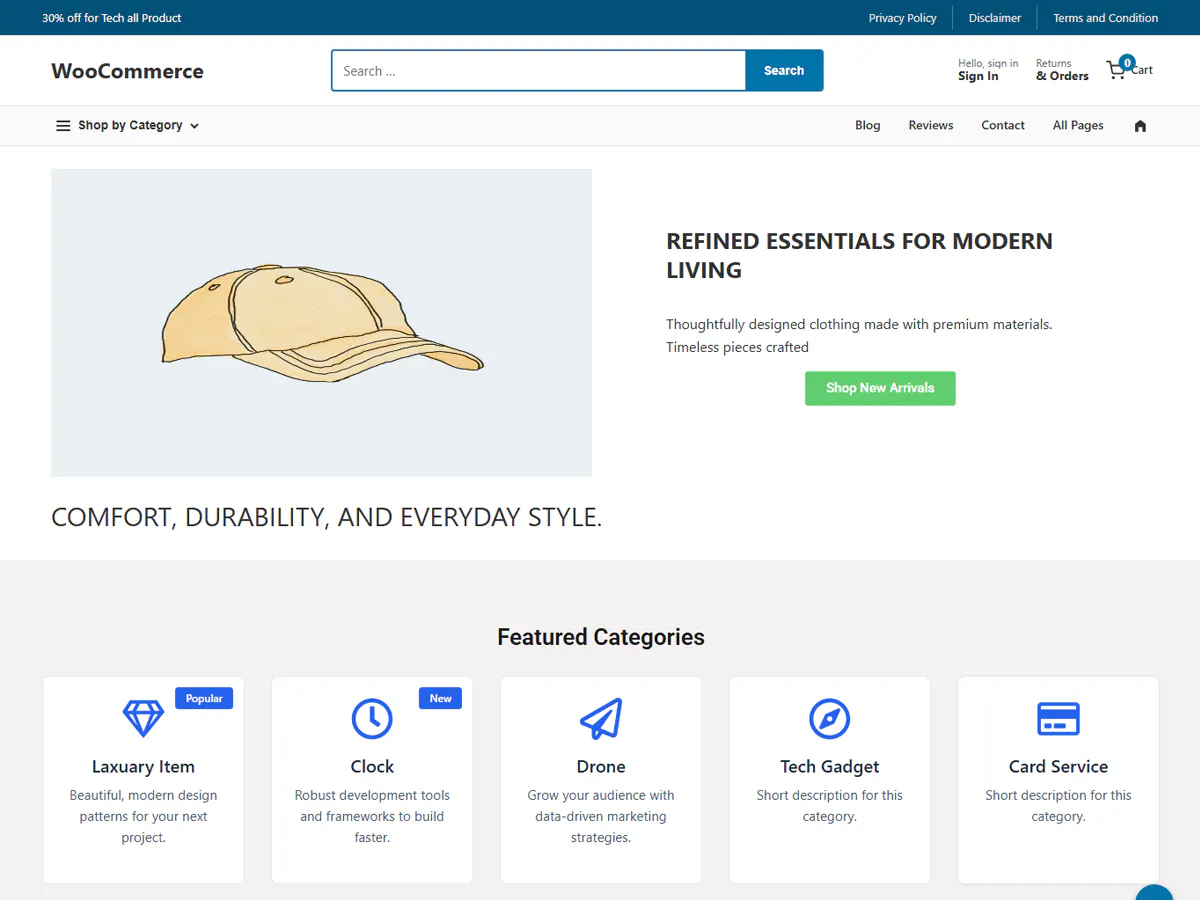Click the Popular badge on Laxuary Item
Viewport: 1200px width, 900px height.
(x=204, y=698)
